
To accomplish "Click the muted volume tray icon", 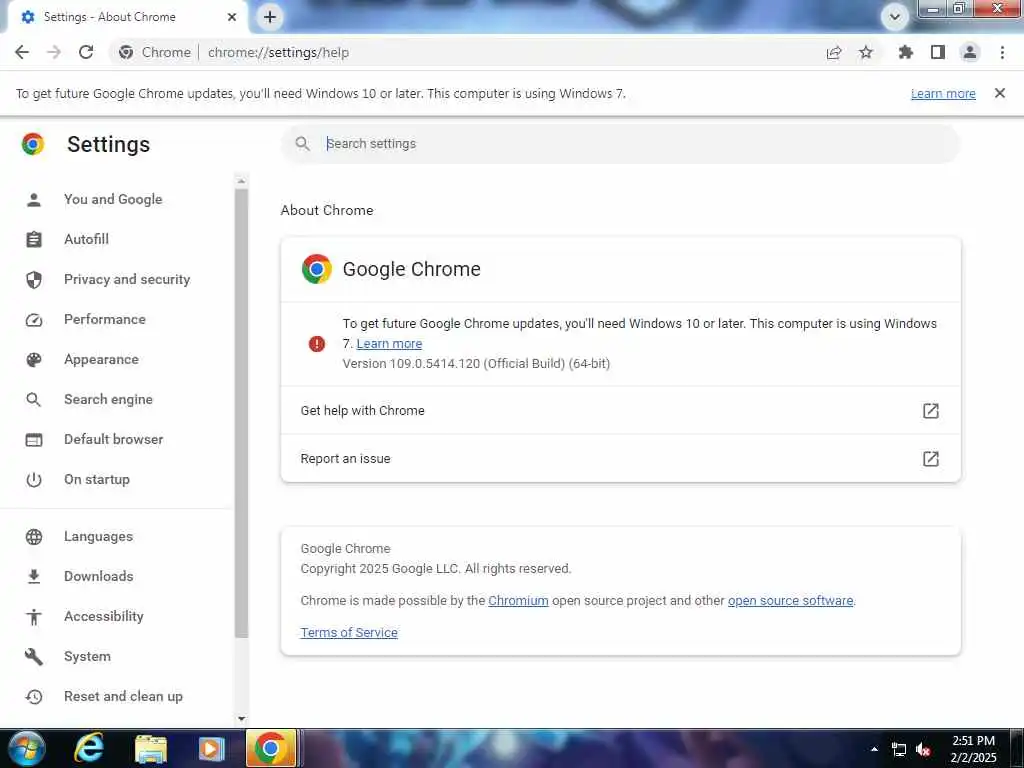I will [x=923, y=749].
